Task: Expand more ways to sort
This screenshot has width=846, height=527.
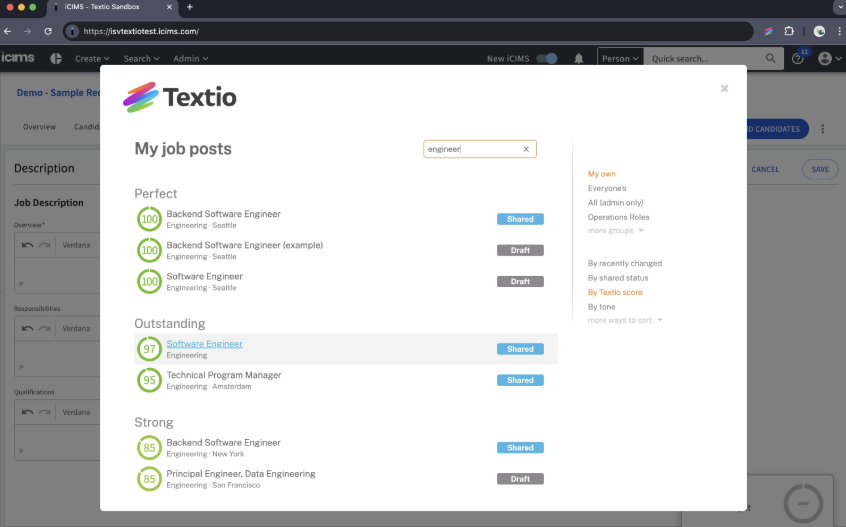Action: coord(625,320)
